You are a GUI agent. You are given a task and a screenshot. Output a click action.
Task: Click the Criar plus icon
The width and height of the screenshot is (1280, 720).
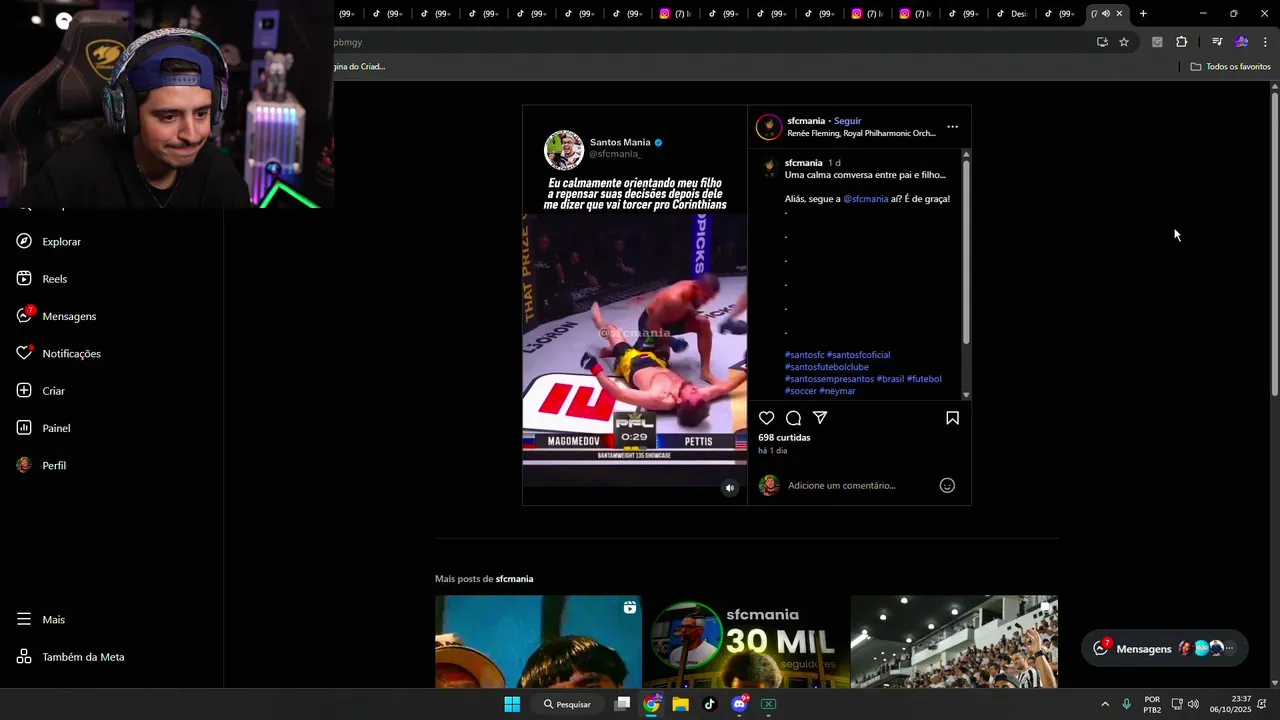[24, 391]
